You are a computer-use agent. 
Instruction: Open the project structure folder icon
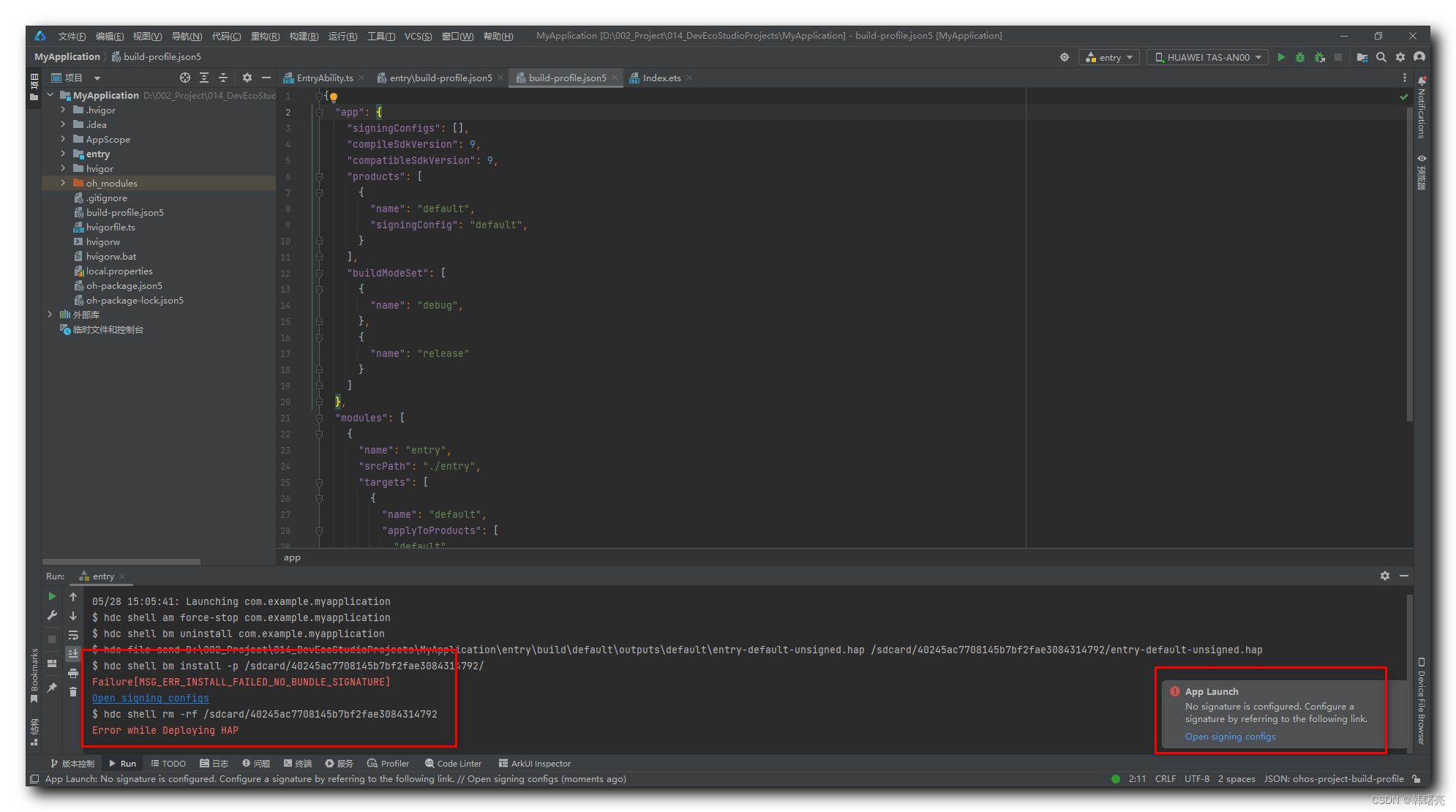[x=1362, y=57]
